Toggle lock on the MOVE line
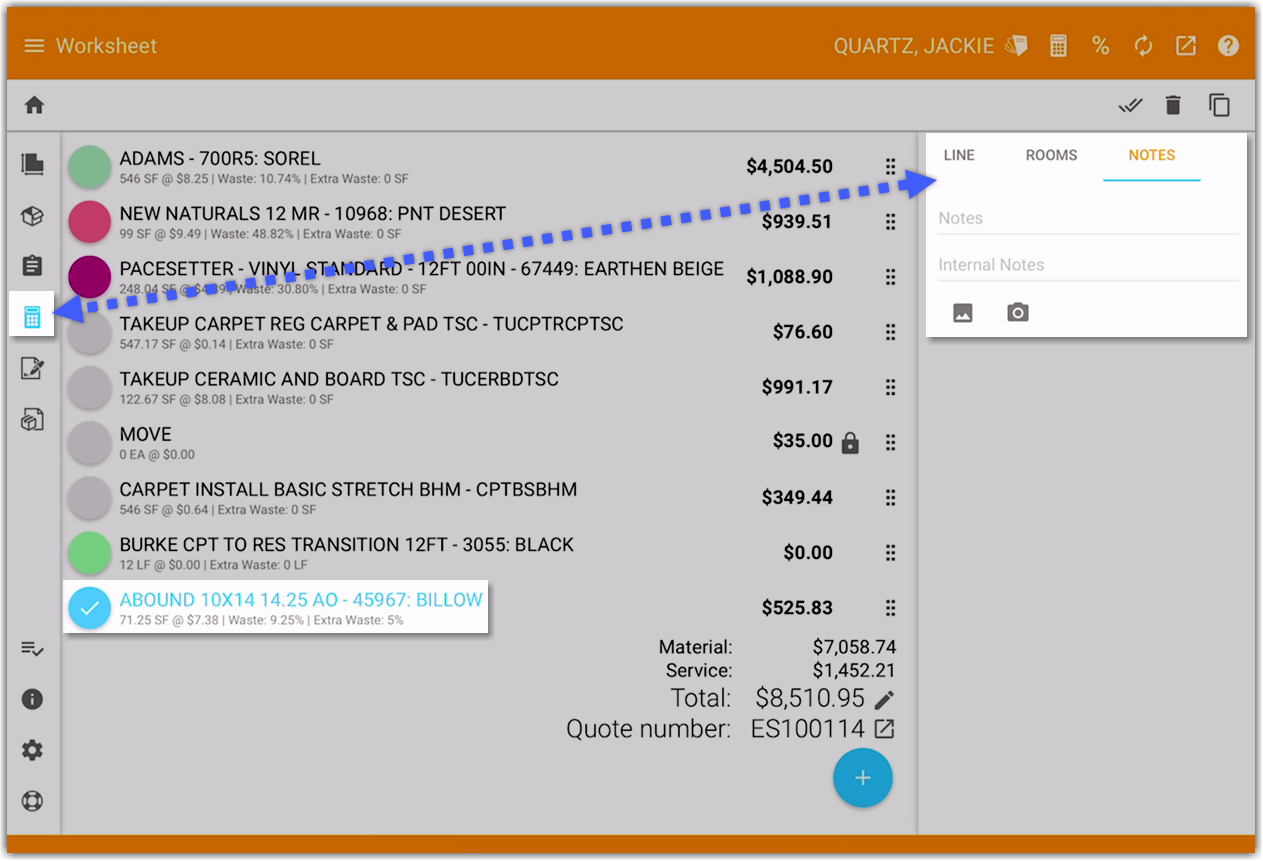The width and height of the screenshot is (1263, 861). (850, 442)
